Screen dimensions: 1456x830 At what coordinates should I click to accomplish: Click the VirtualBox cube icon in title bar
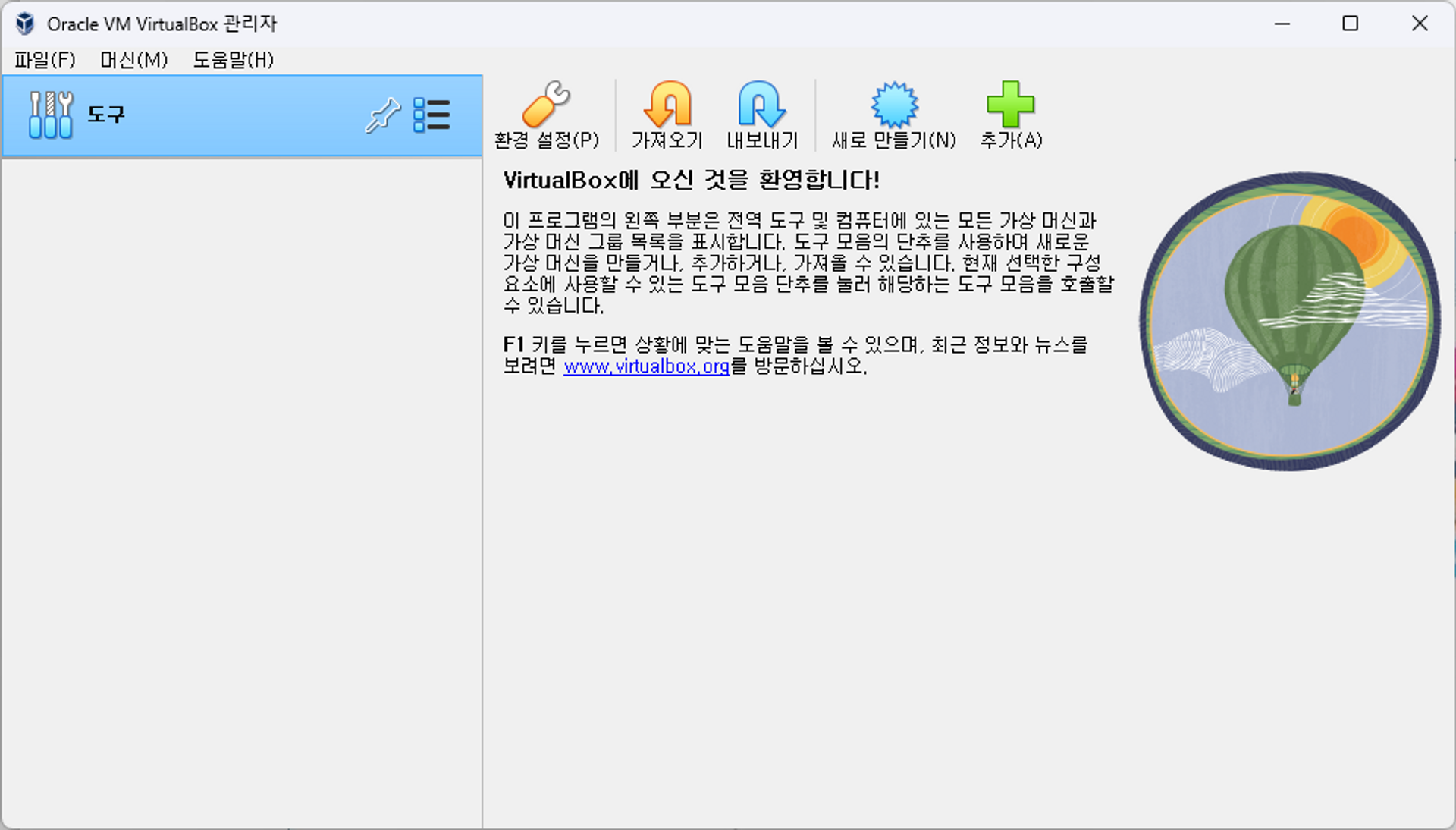click(x=25, y=24)
